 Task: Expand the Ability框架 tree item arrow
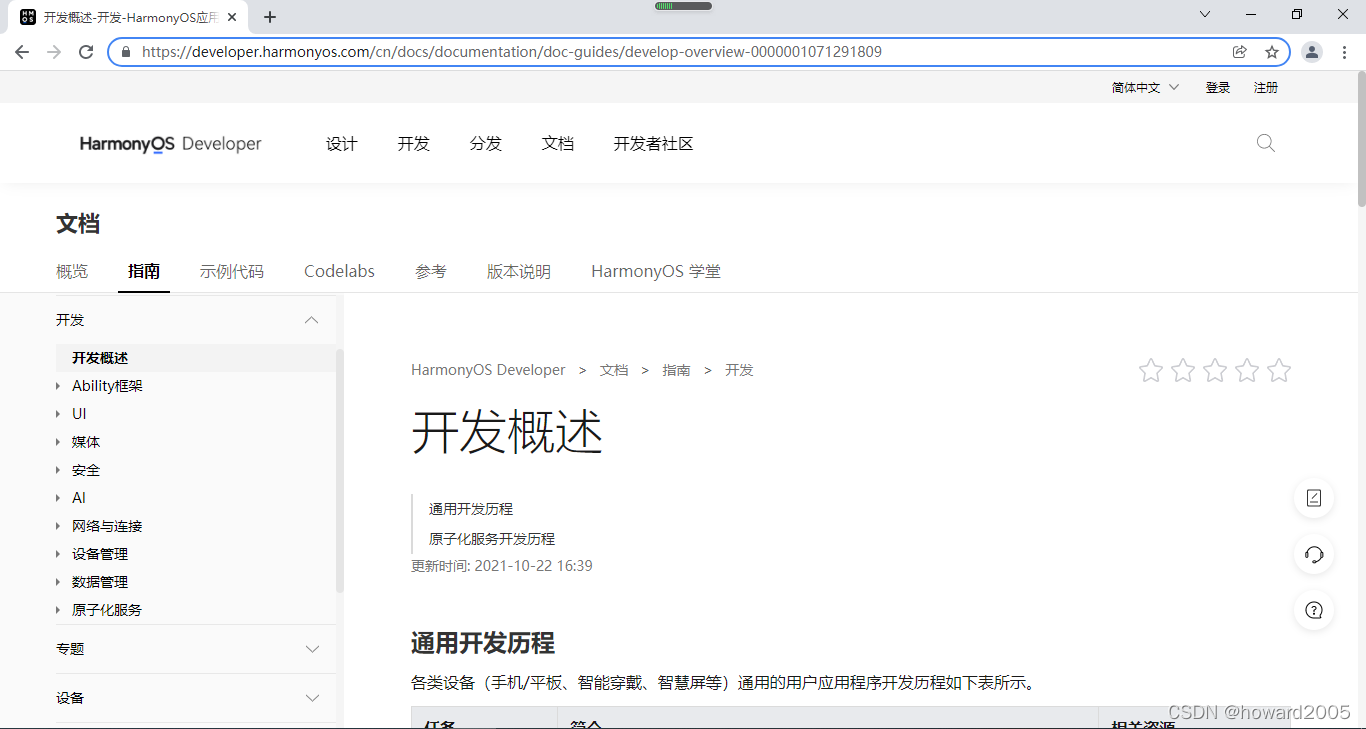click(x=59, y=385)
